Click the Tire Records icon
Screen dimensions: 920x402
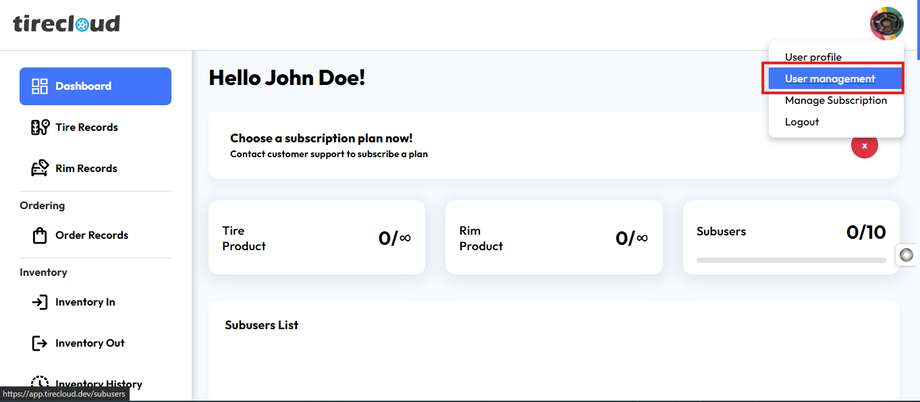(40, 127)
